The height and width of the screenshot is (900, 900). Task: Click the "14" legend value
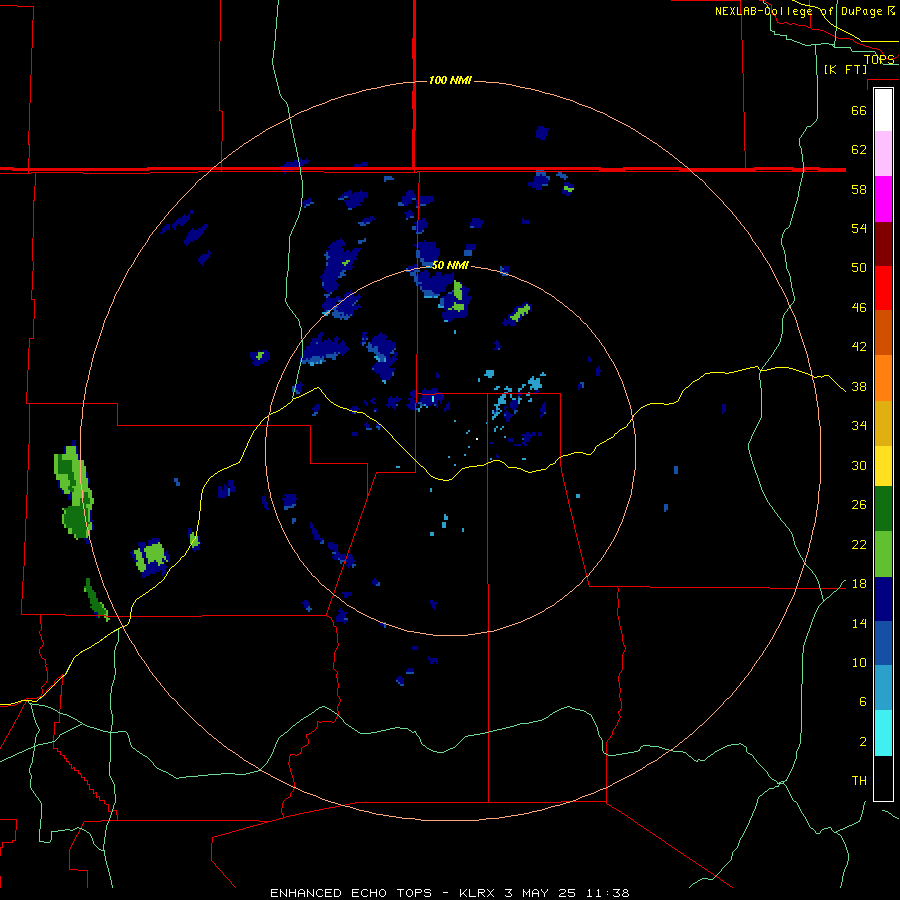point(859,623)
